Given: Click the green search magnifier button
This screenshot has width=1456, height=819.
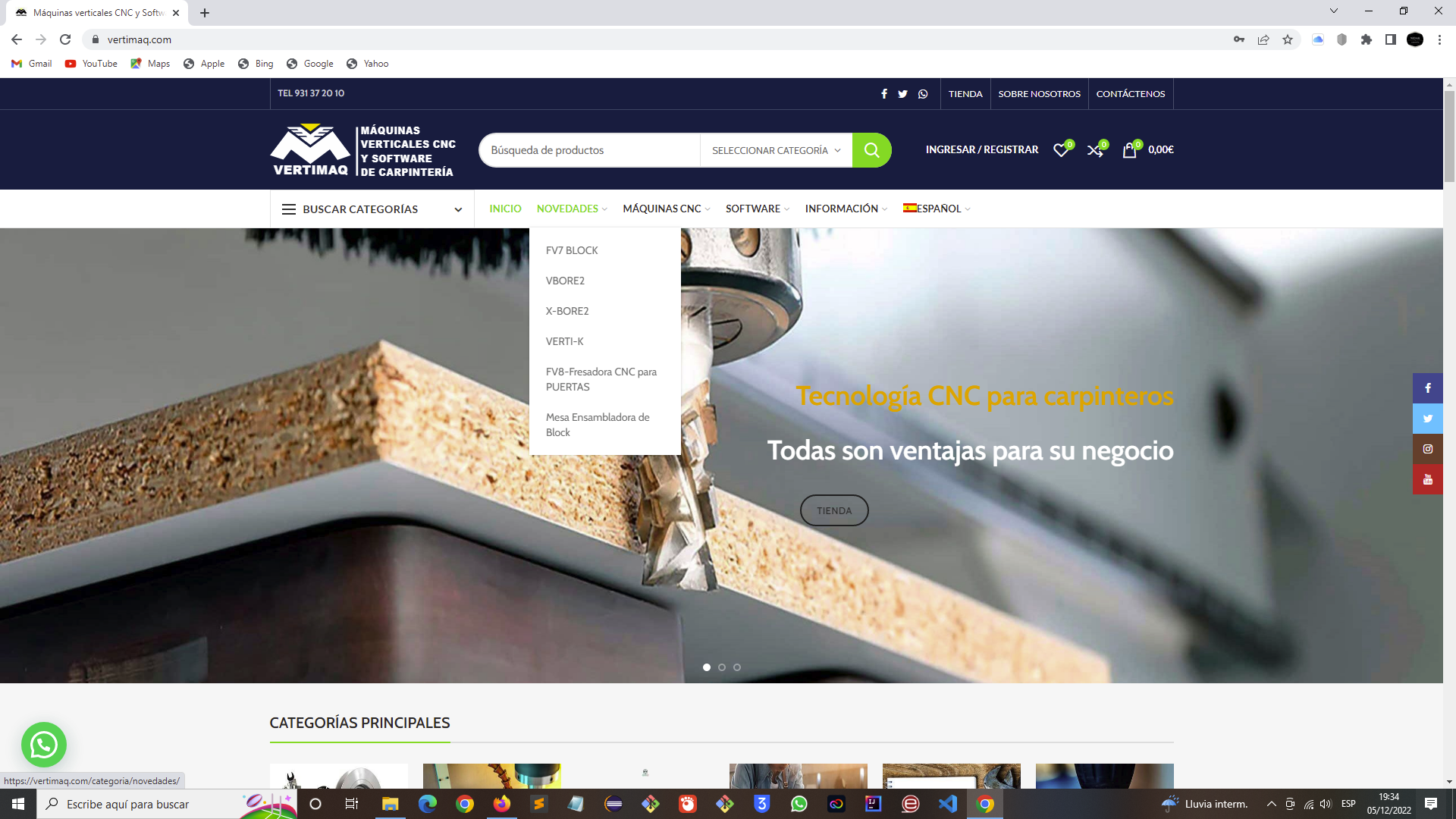Looking at the screenshot, I should (871, 150).
